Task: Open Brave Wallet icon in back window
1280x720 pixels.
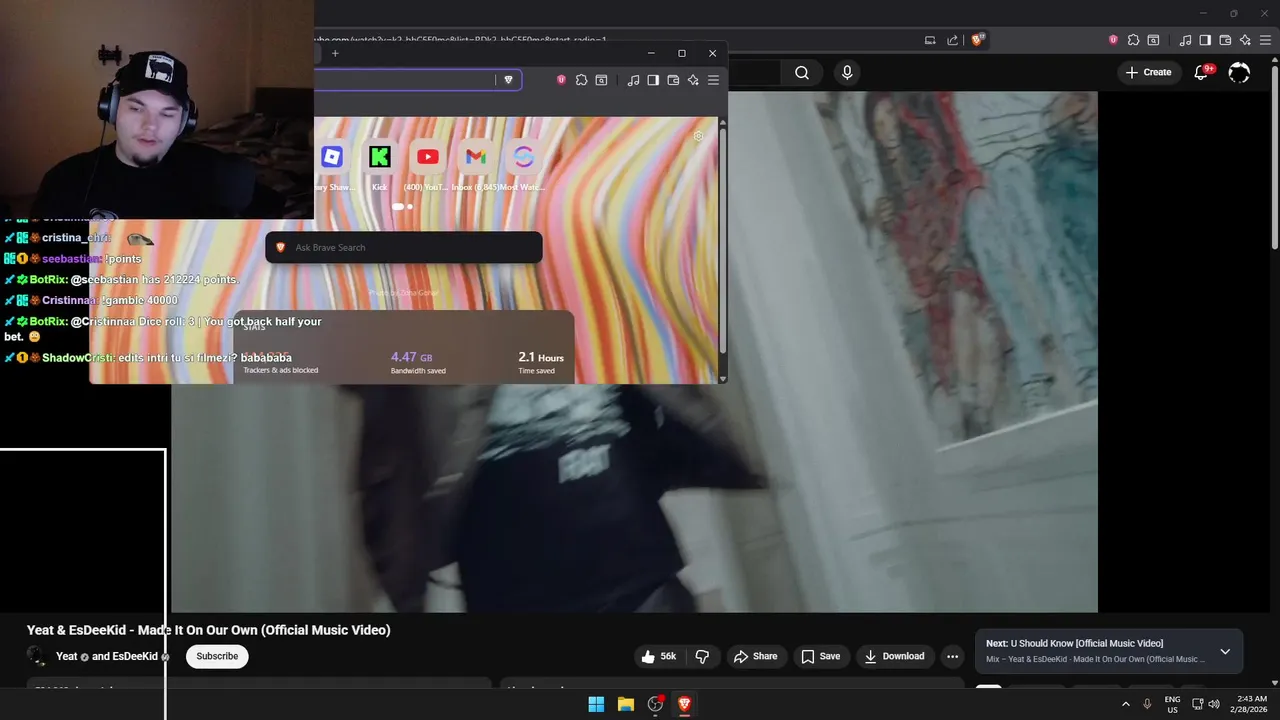Action: (1225, 40)
